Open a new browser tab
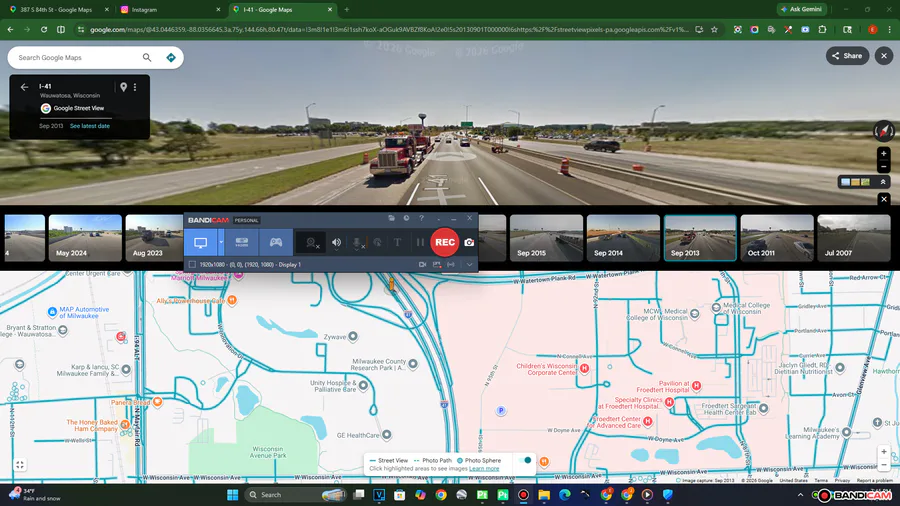 (347, 10)
